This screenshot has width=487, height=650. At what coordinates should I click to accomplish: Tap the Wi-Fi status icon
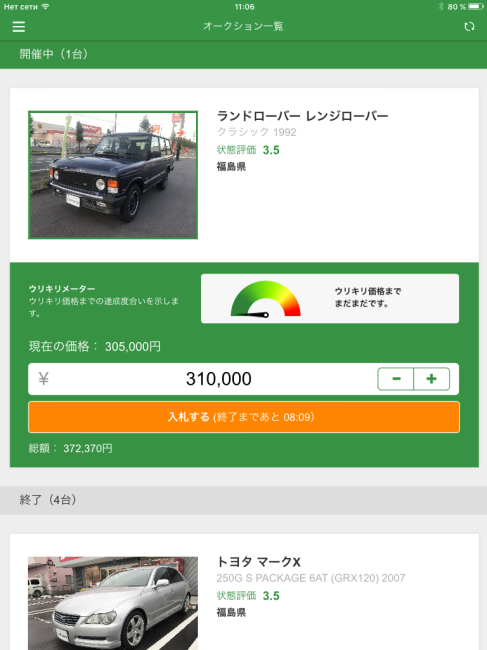(x=45, y=7)
